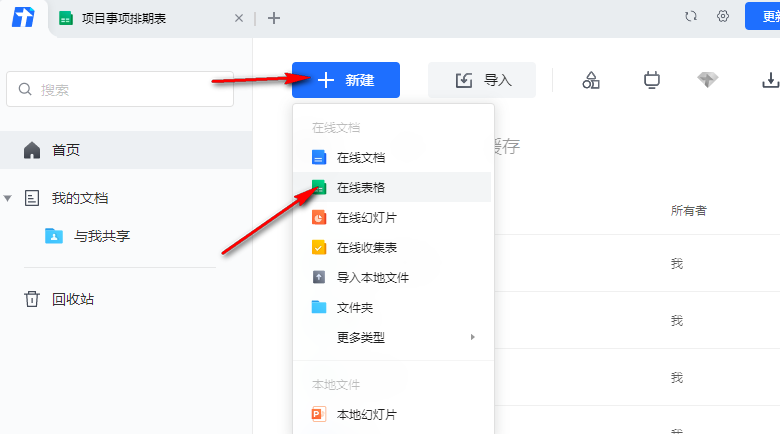780x434 pixels.
Task: Close the 项目事项排期表 tab
Action: (x=237, y=18)
